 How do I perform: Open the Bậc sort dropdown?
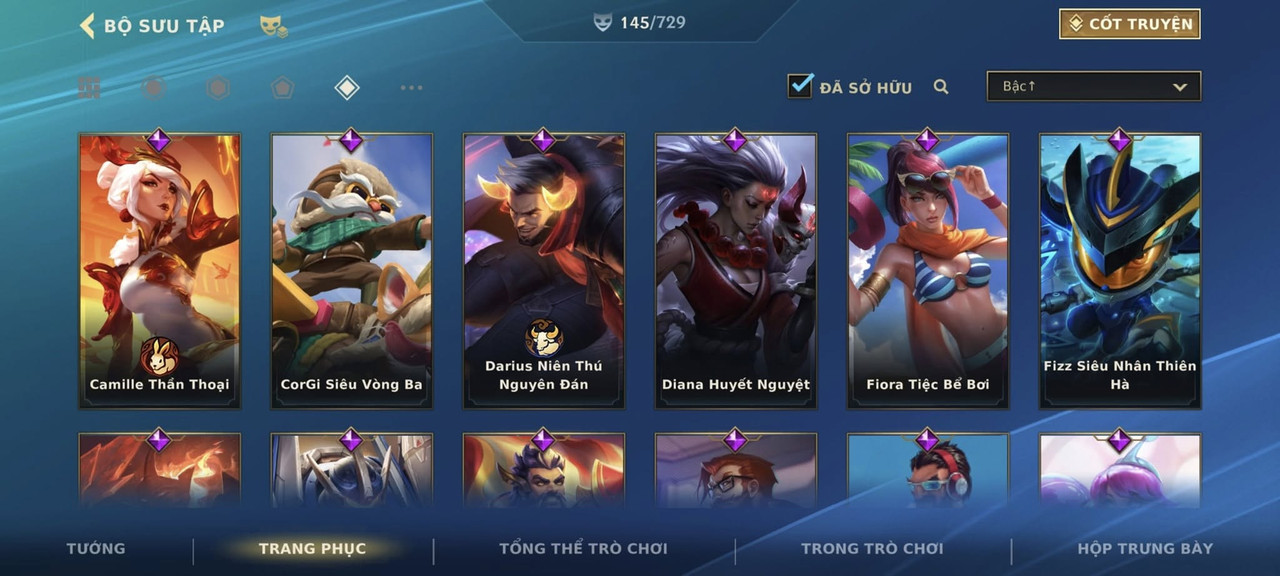point(1094,86)
